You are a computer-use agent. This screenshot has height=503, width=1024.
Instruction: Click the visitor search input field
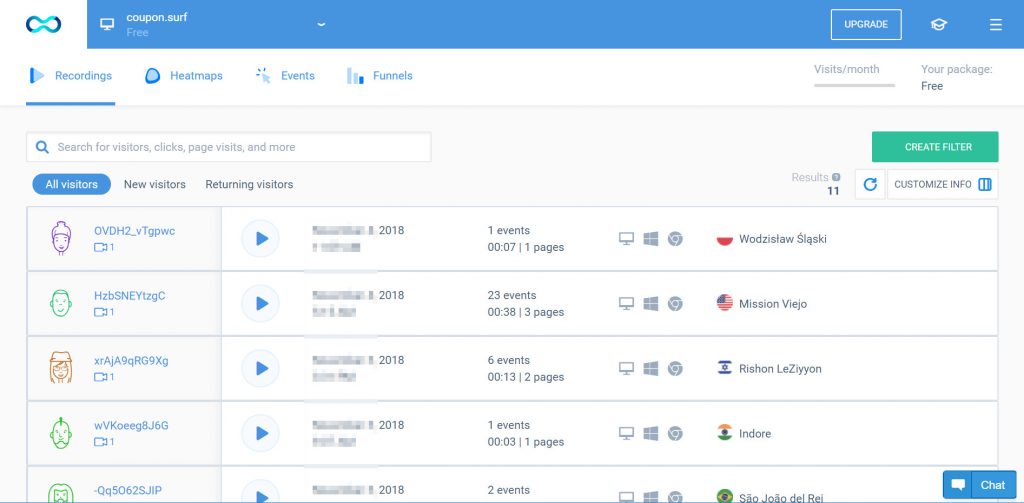229,147
